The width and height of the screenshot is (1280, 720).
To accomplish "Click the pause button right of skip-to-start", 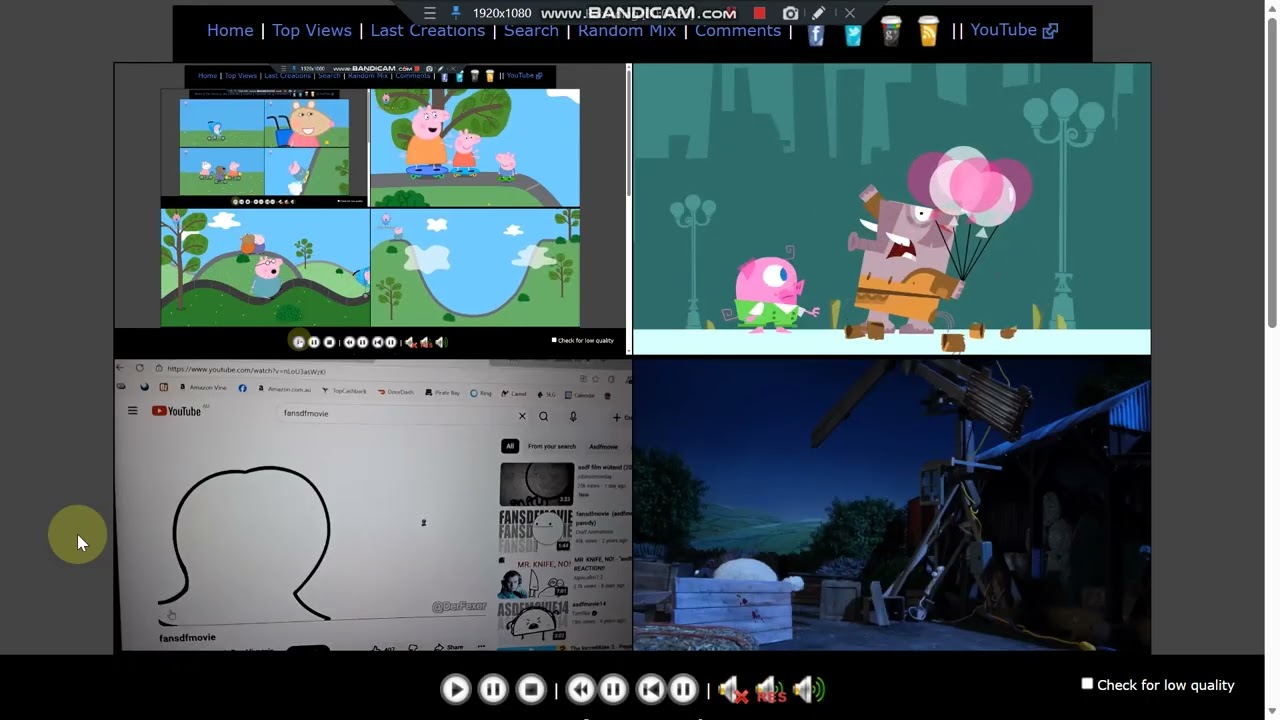I will coord(683,689).
